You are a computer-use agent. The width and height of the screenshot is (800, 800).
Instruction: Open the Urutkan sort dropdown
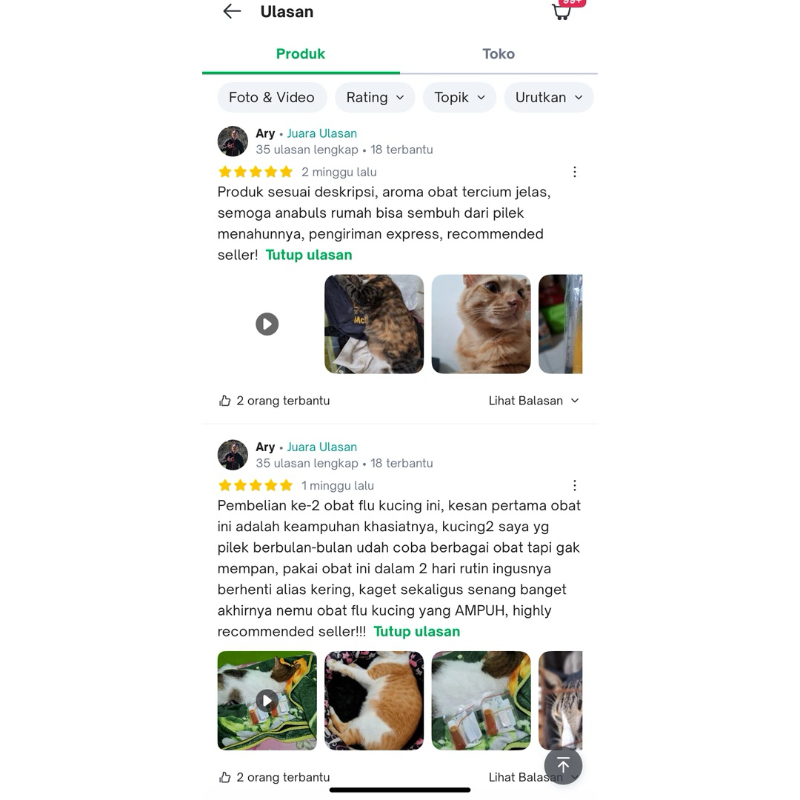coord(548,97)
